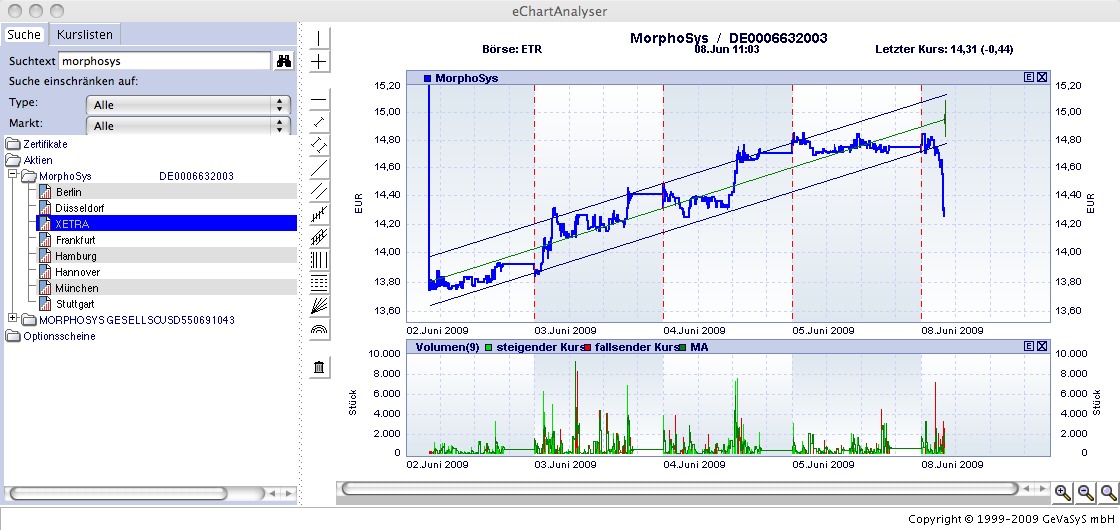Image resolution: width=1120 pixels, height=530 pixels.
Task: Click the trash can delete tool
Action: click(319, 367)
